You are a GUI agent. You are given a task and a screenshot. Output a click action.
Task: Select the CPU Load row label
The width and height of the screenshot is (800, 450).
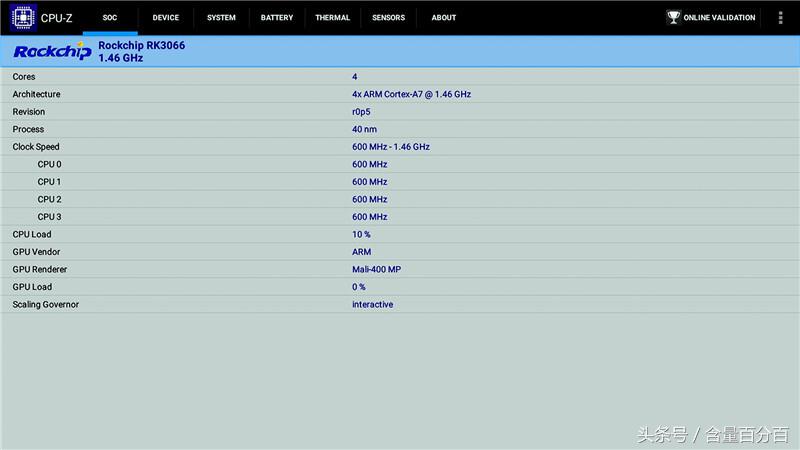32,234
